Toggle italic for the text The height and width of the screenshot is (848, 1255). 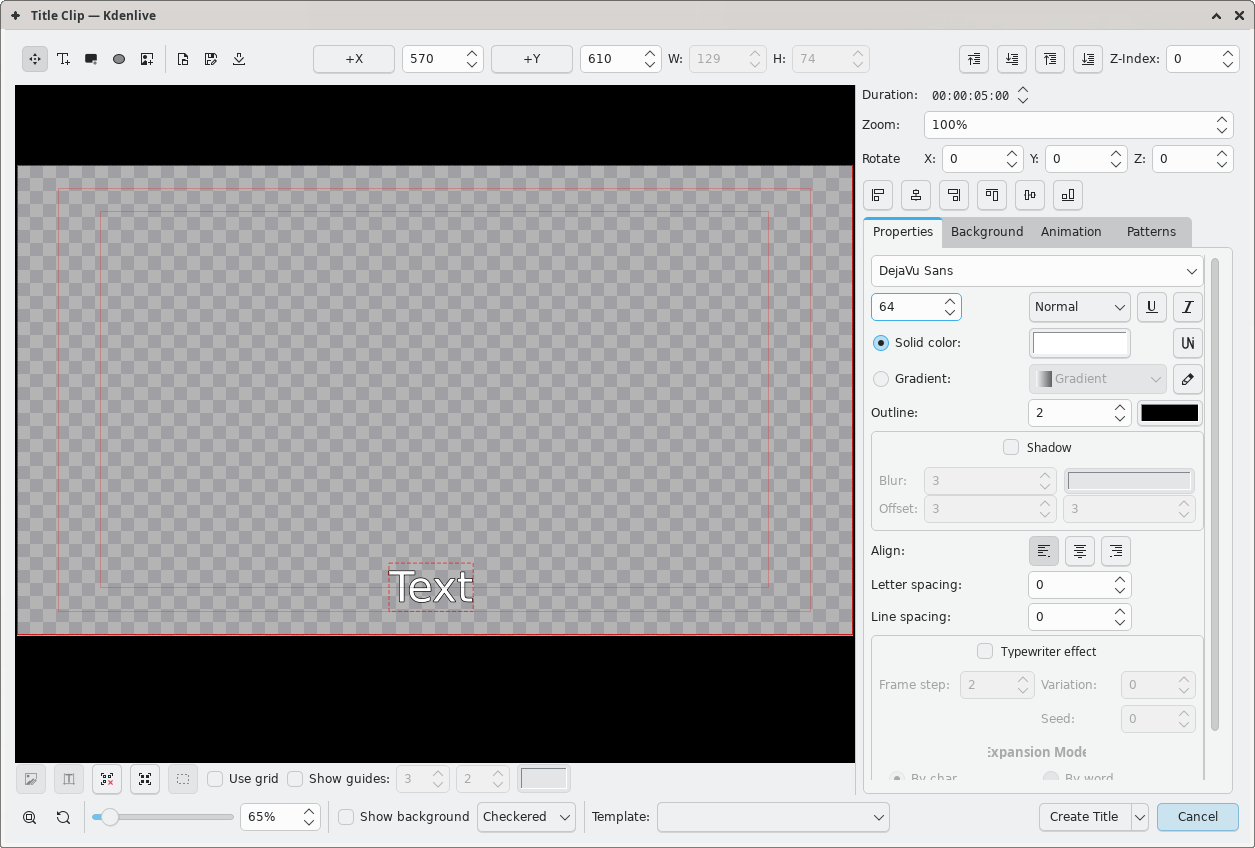coord(1188,307)
